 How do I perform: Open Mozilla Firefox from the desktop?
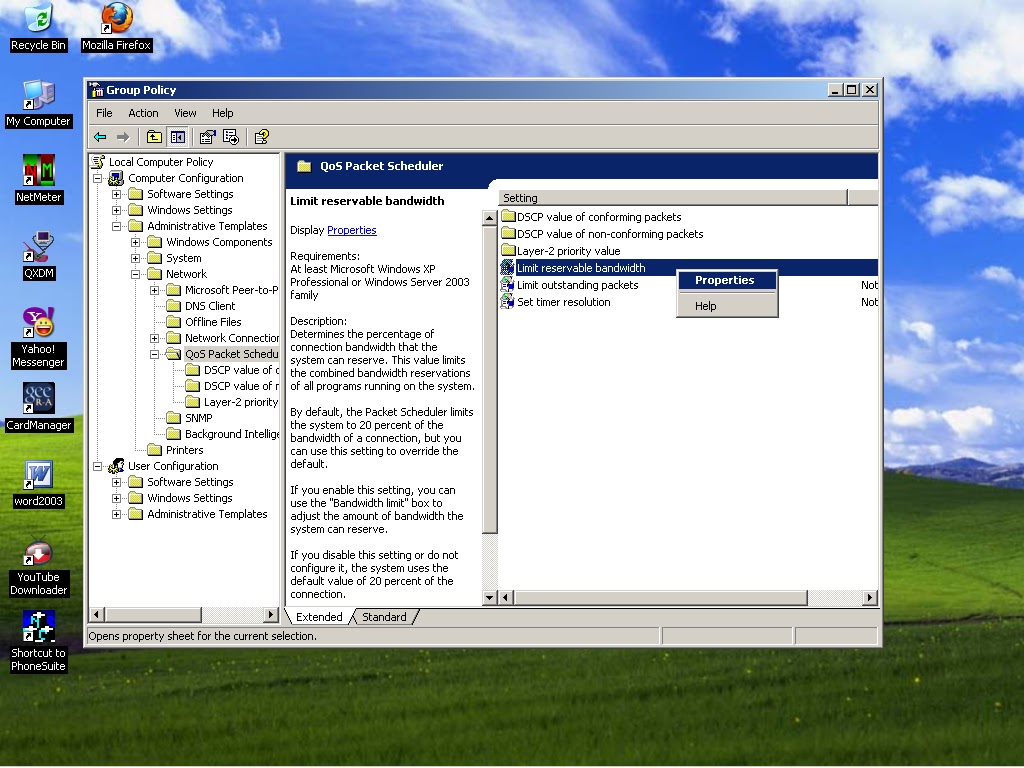click(115, 20)
